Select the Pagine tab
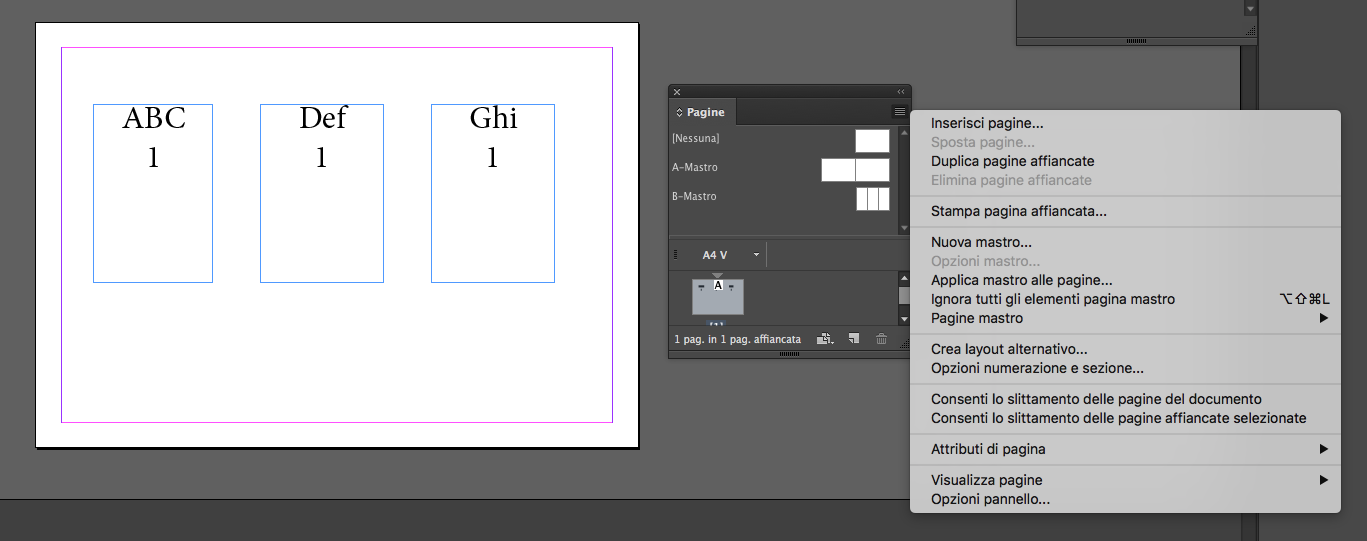The image size is (1367, 541). pyautogui.click(x=702, y=113)
